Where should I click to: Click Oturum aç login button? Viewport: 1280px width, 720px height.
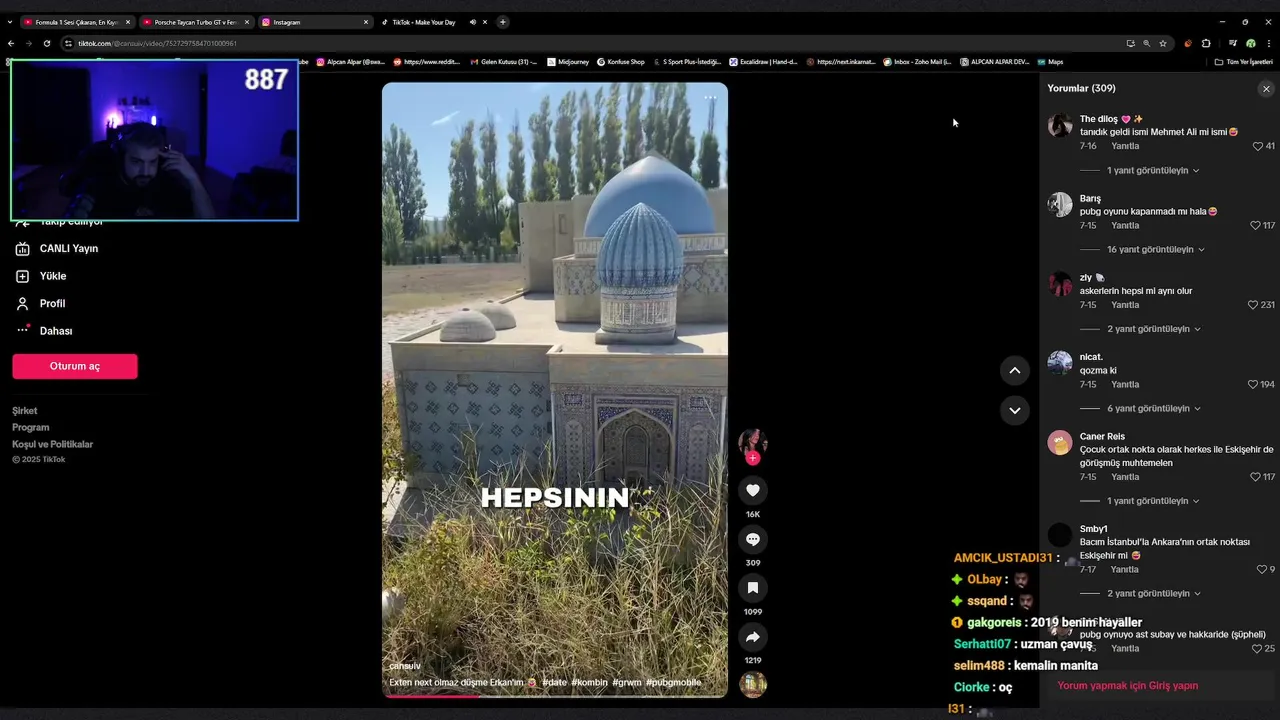pyautogui.click(x=75, y=366)
